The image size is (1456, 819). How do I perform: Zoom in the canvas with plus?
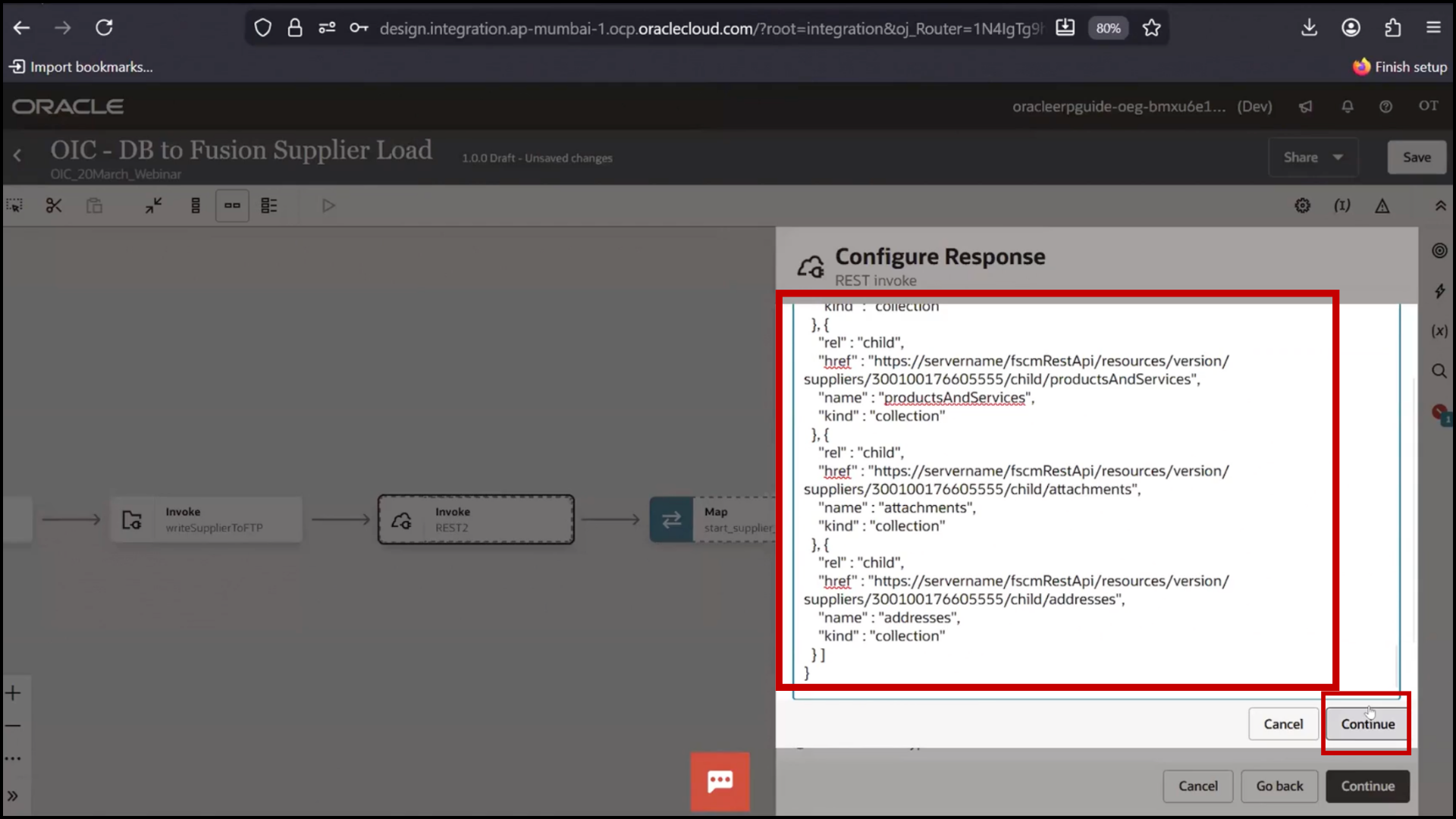pyautogui.click(x=13, y=692)
